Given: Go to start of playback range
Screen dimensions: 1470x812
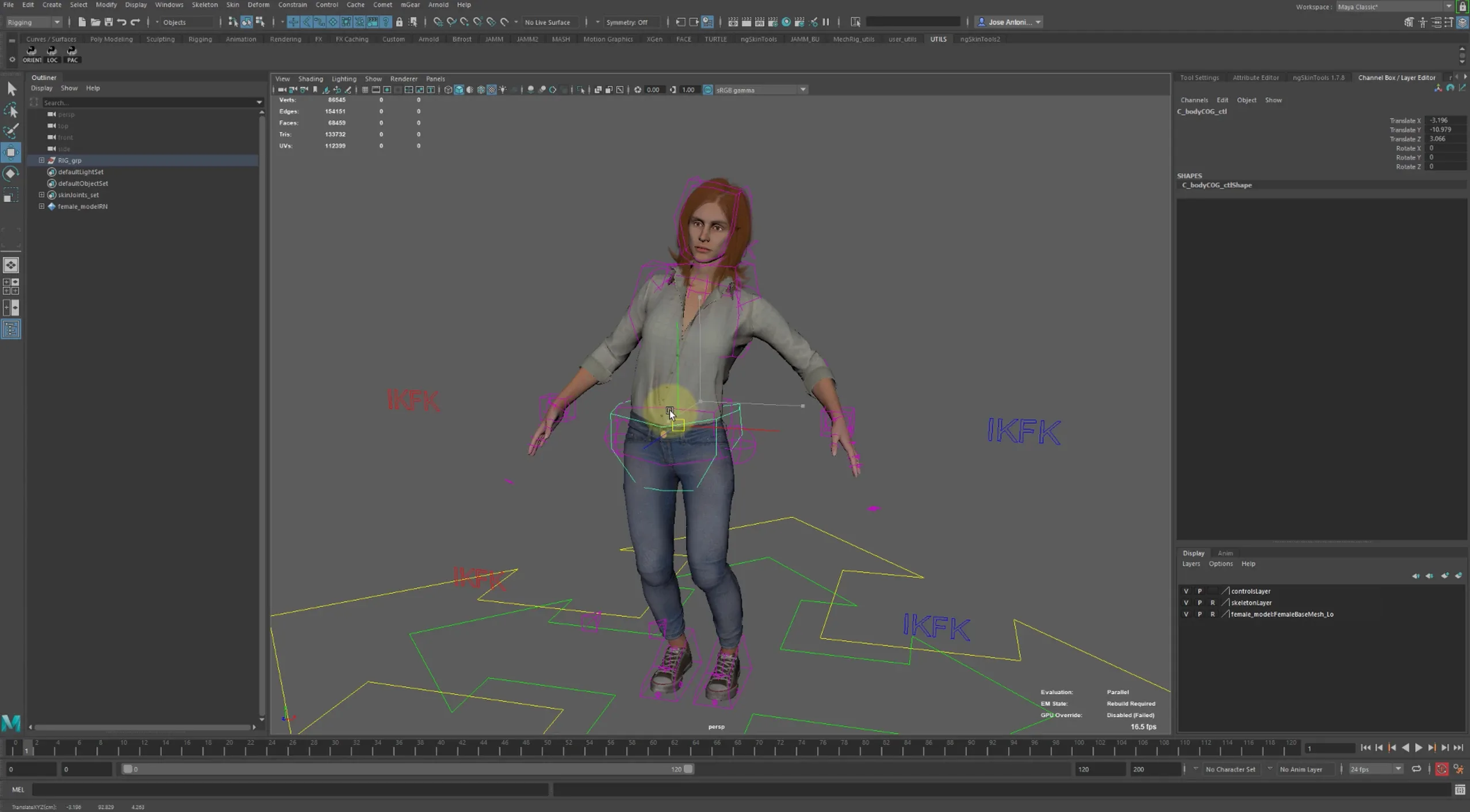Looking at the screenshot, I should coord(1365,748).
